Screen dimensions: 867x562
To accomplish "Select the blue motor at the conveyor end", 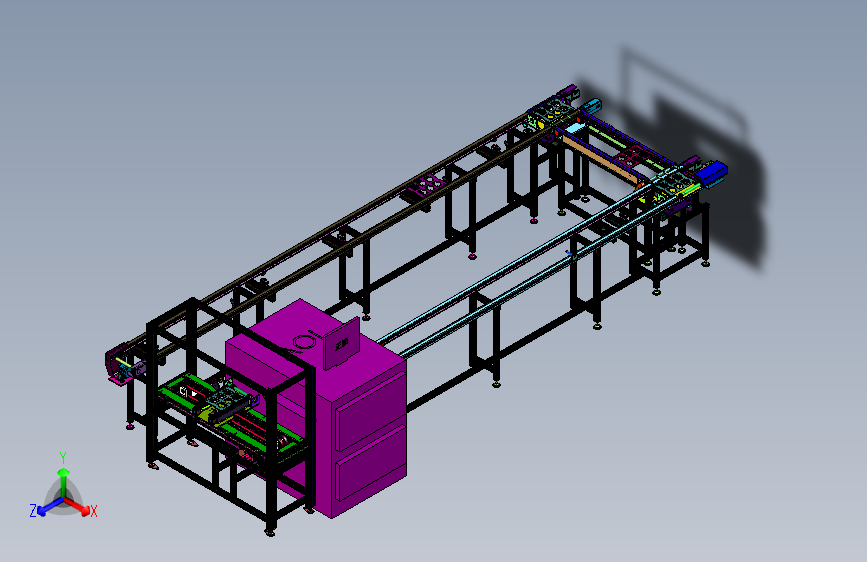I will (711, 173).
